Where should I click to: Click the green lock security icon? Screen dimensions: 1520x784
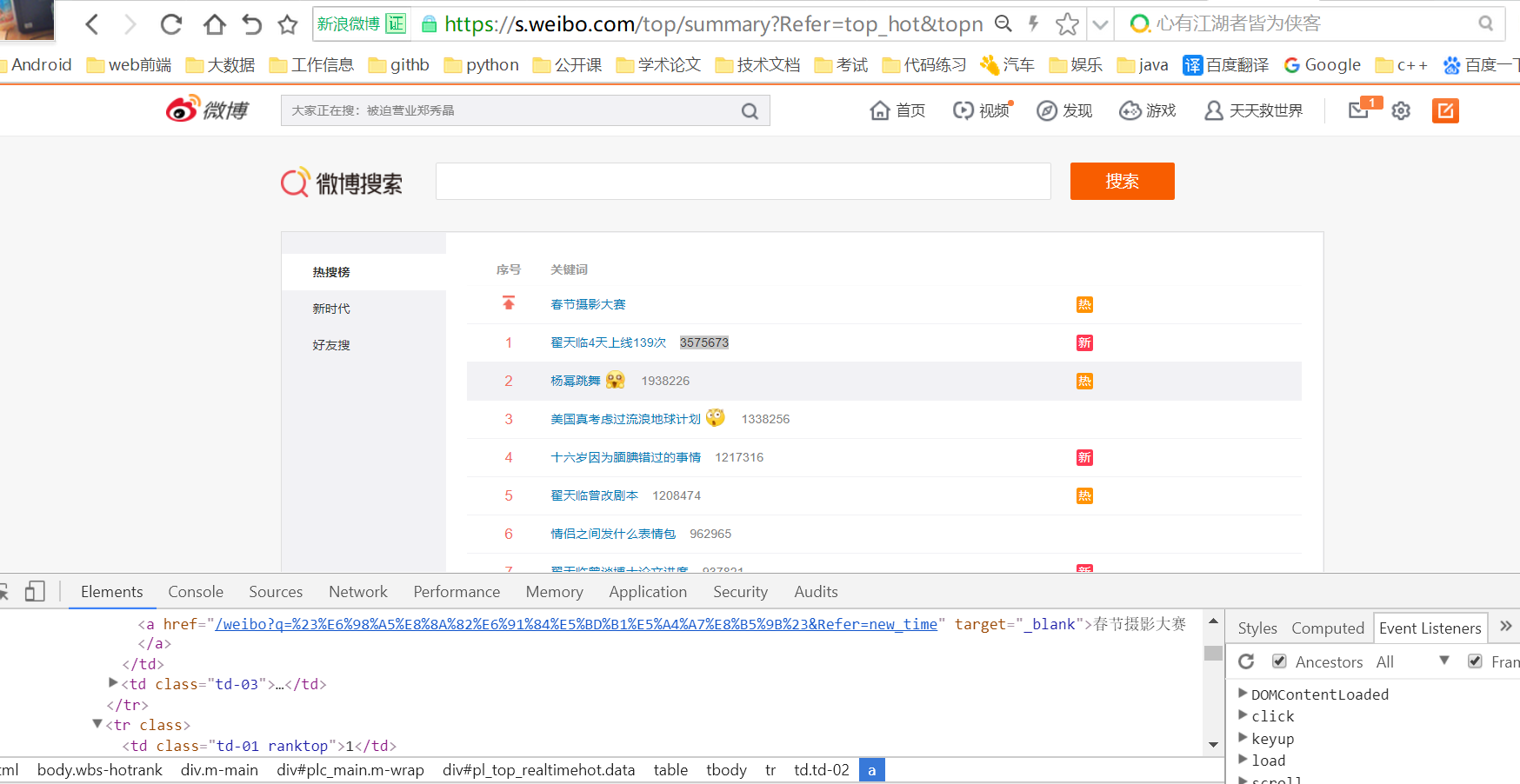(429, 24)
